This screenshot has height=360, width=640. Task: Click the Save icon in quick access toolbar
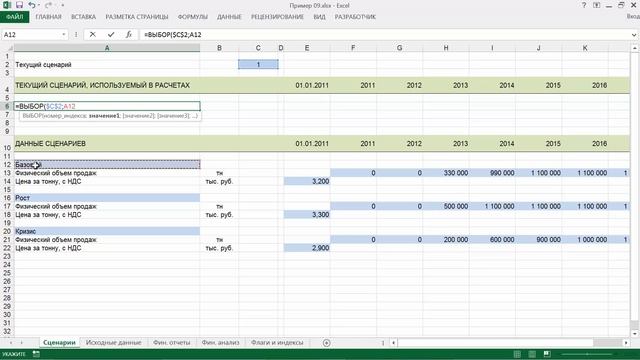[x=19, y=5]
